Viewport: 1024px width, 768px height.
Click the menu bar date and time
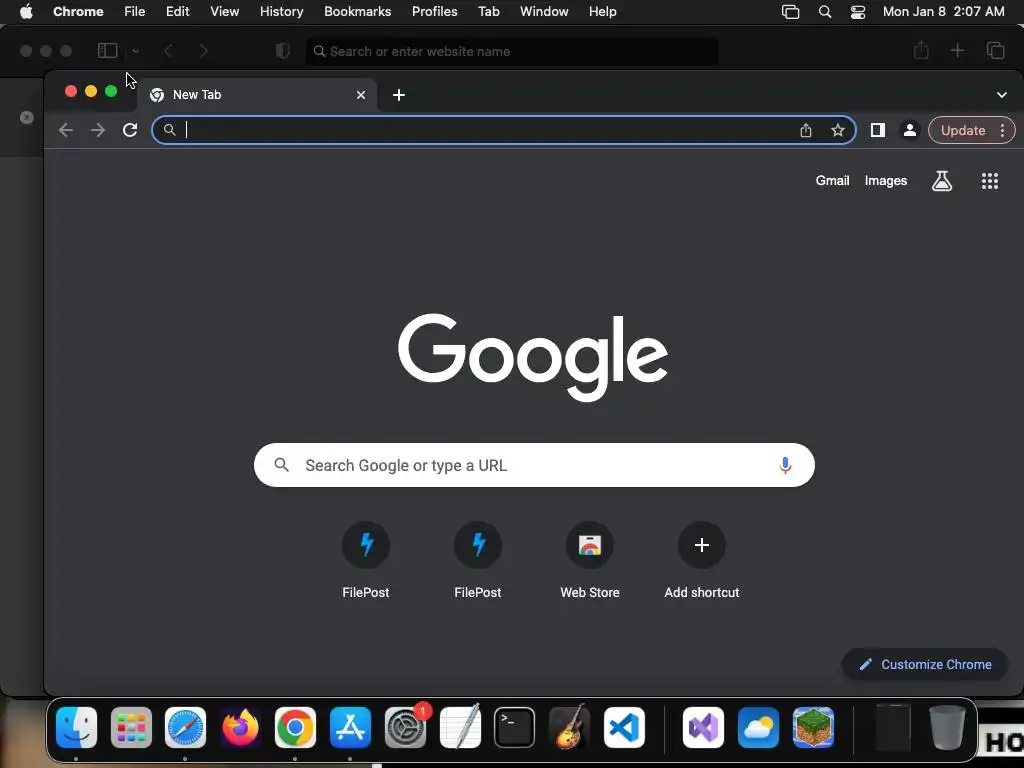point(944,12)
